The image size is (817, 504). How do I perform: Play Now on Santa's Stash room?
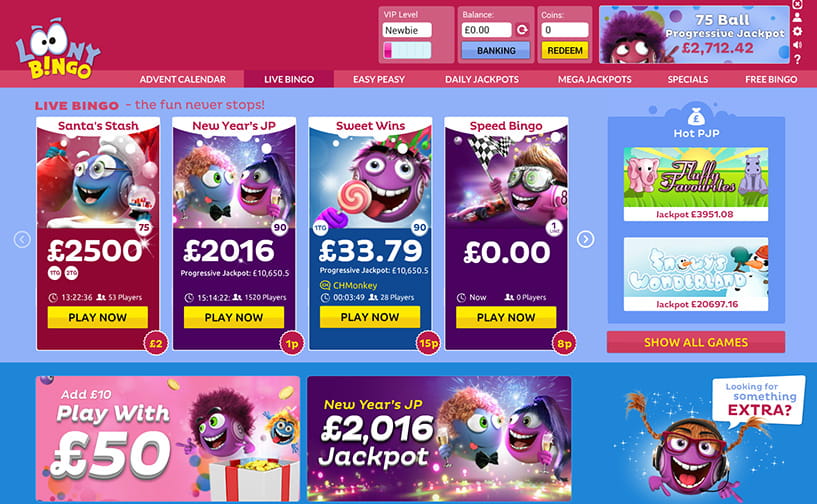[97, 317]
